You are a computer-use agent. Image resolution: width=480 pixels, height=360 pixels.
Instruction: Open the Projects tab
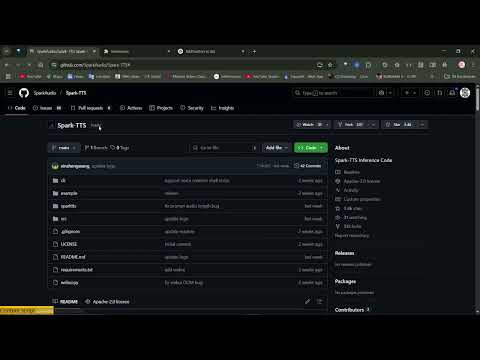click(161, 108)
